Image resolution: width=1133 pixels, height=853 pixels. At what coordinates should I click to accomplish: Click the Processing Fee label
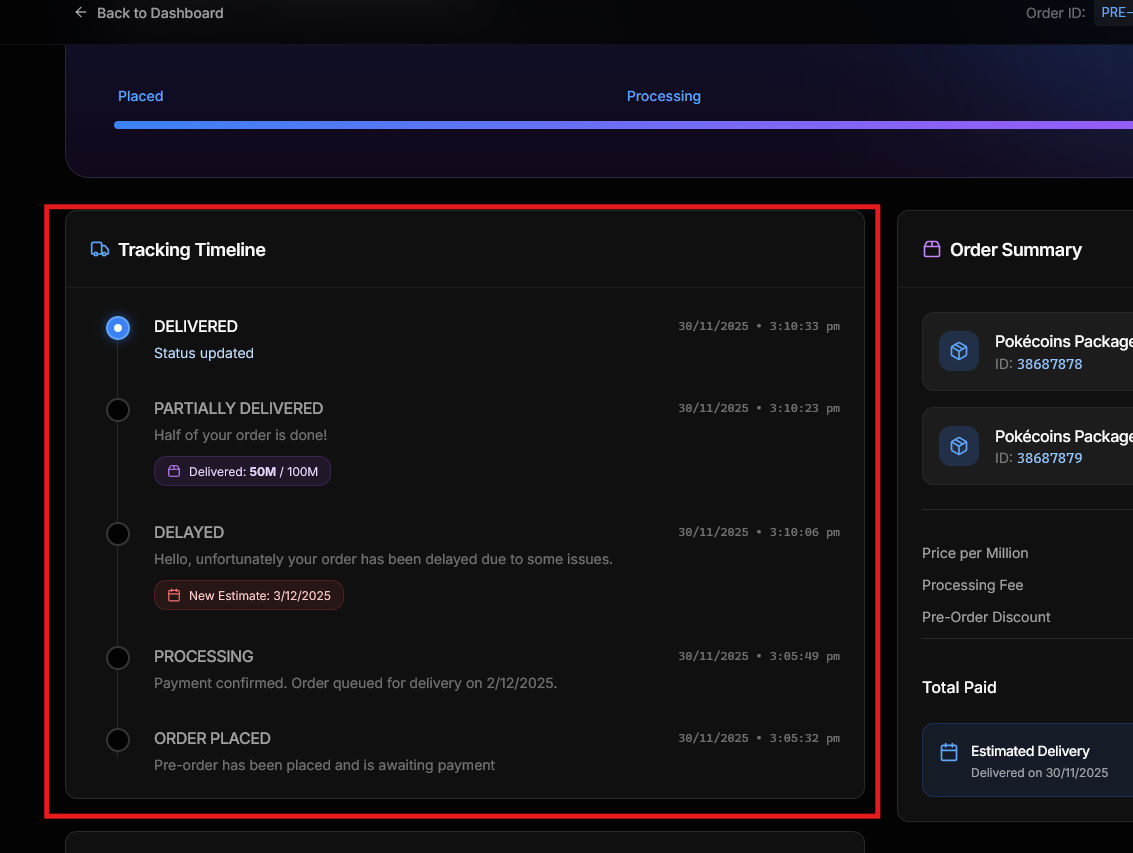973,586
